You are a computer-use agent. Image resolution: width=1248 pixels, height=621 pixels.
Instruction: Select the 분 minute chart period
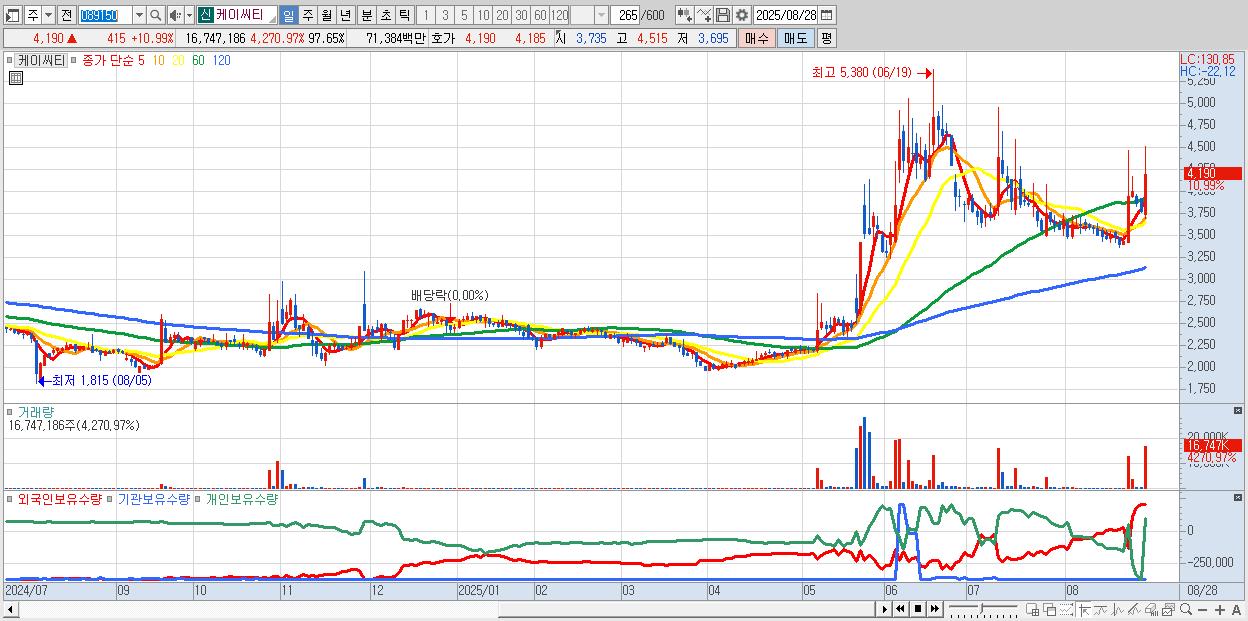365,15
